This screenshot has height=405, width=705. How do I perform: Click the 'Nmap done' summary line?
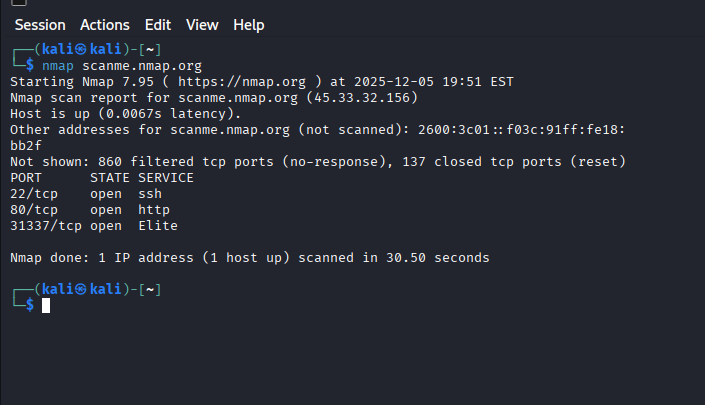pyautogui.click(x=249, y=258)
